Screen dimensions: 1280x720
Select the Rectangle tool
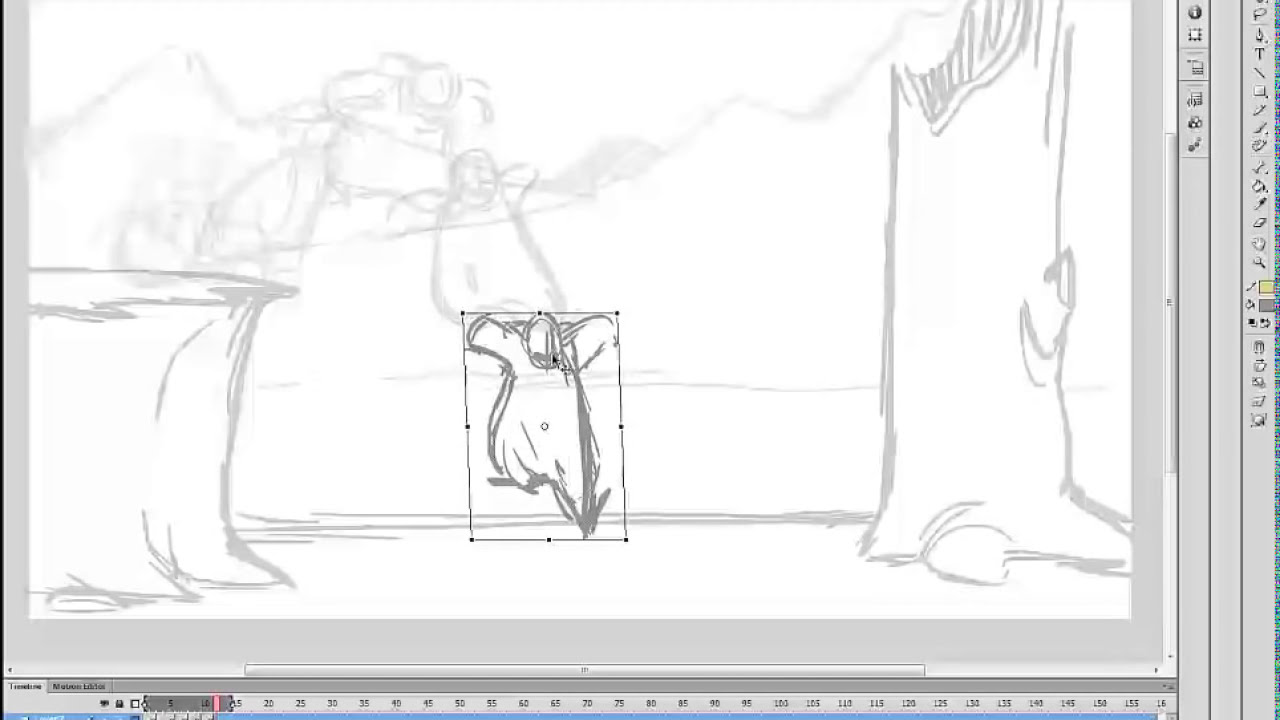(x=1259, y=91)
